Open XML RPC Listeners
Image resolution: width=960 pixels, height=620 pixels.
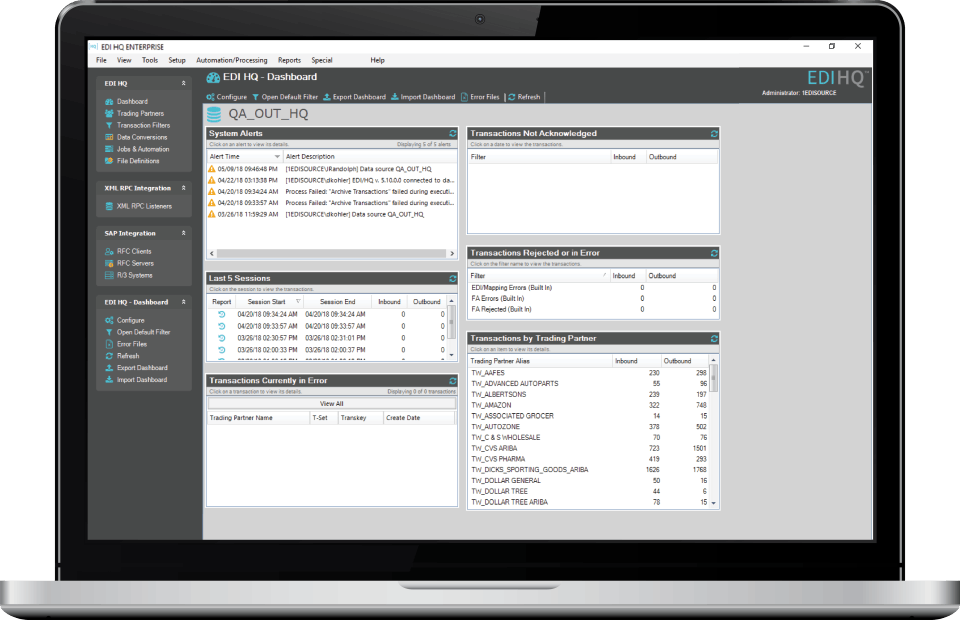[x=138, y=206]
